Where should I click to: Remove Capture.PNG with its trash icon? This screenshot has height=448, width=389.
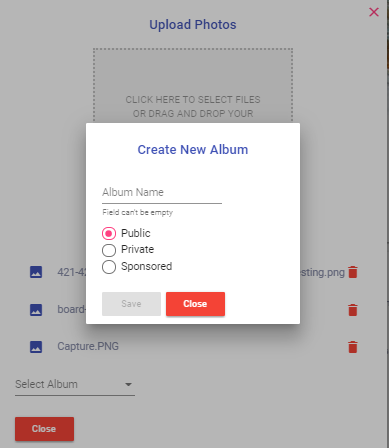click(353, 347)
